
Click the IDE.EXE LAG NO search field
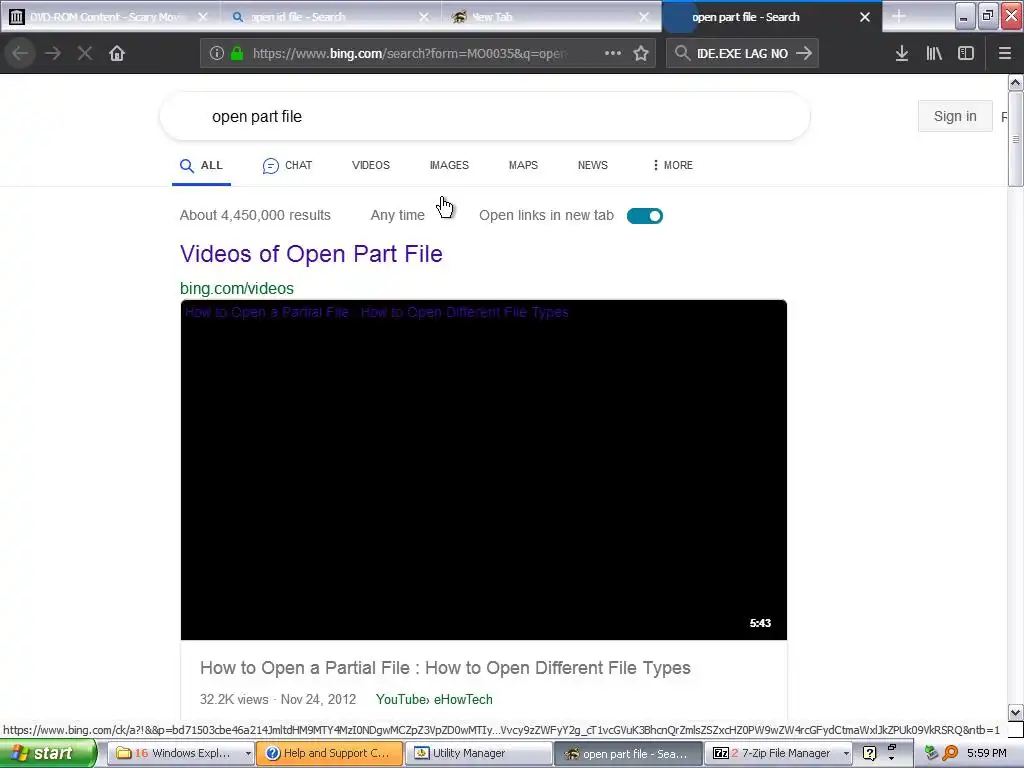click(x=742, y=54)
